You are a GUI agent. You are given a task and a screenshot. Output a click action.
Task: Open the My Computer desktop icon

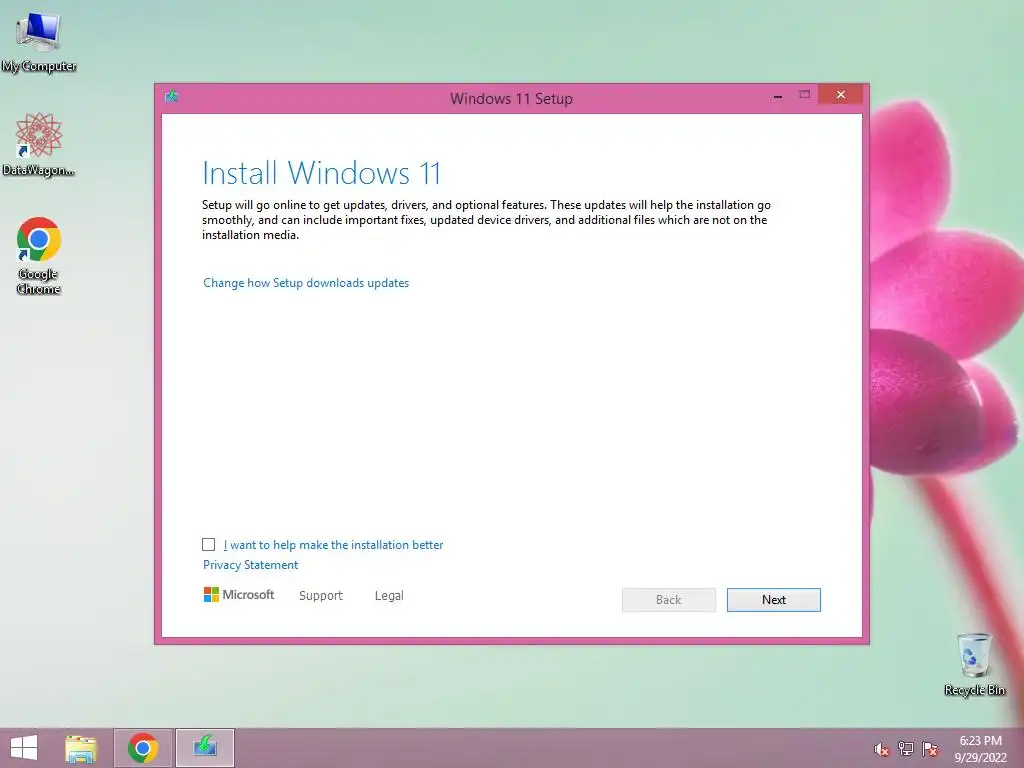pyautogui.click(x=39, y=41)
